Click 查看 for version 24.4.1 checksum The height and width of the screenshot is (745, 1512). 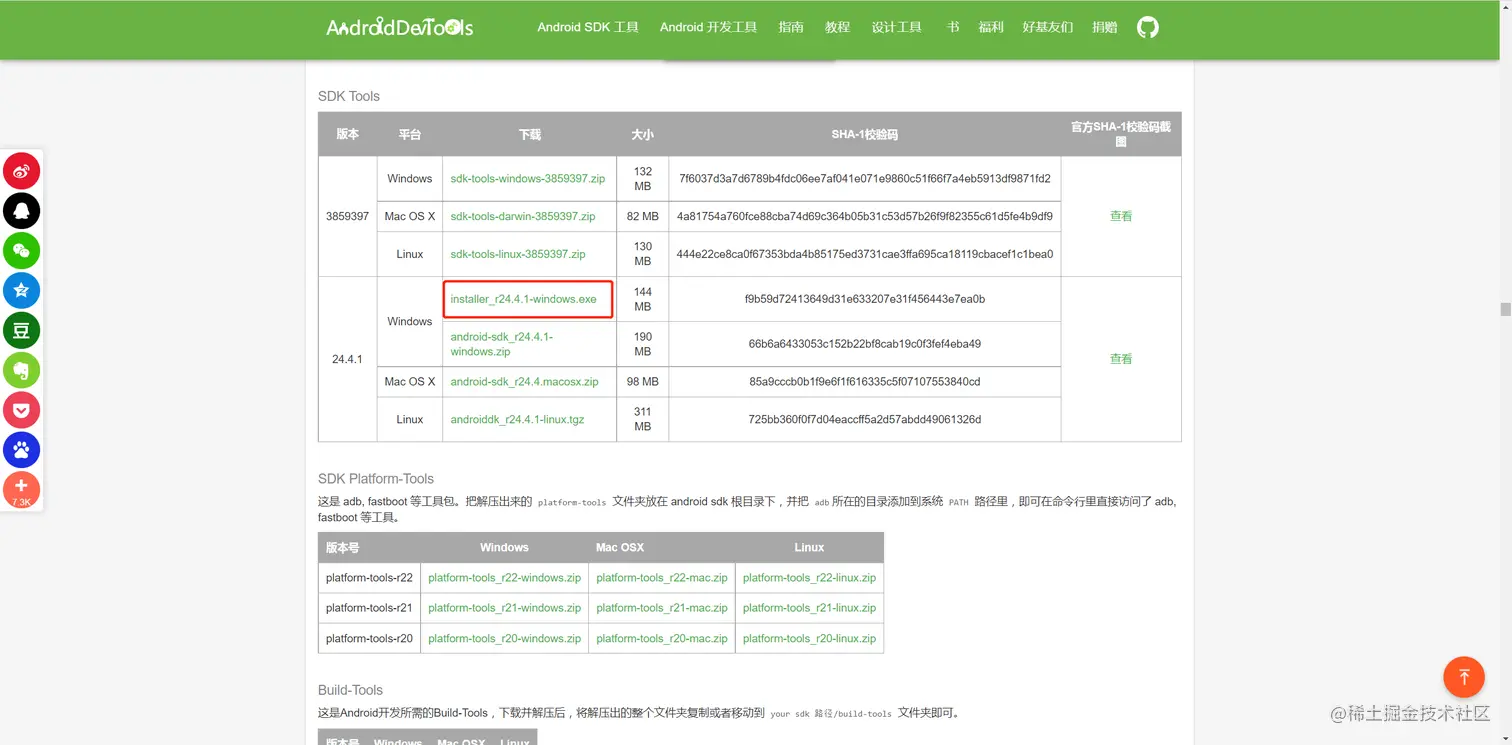(1121, 359)
